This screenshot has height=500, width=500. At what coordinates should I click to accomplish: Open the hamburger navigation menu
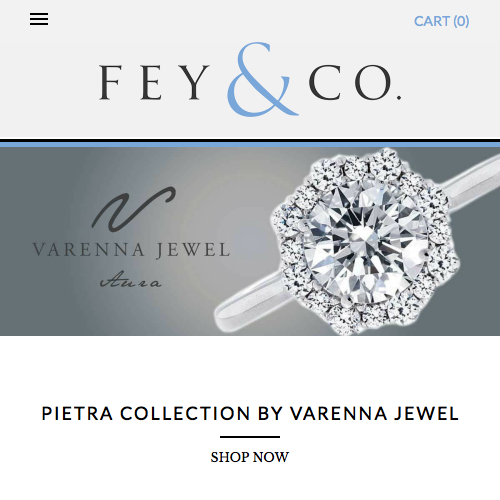point(39,19)
